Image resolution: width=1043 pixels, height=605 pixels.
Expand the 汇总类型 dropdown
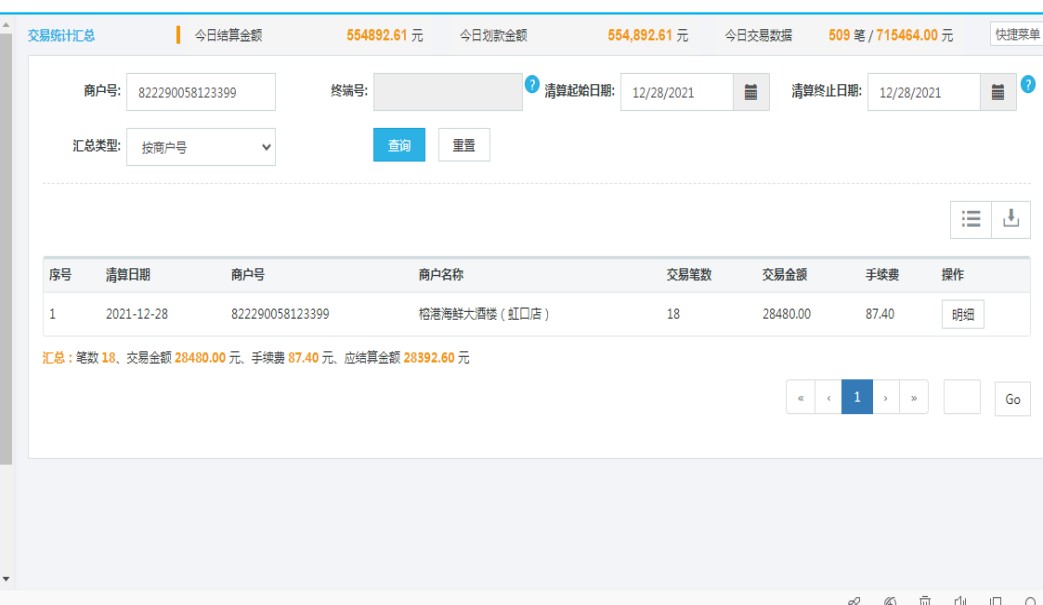click(x=201, y=147)
